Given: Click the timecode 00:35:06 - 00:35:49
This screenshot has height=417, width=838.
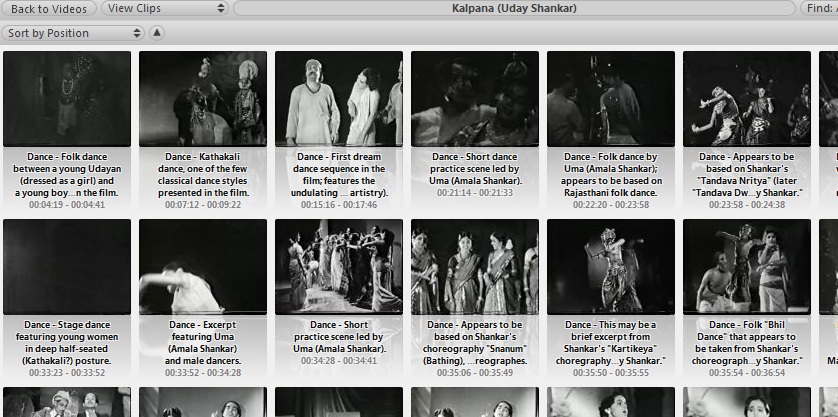Looking at the screenshot, I should point(475,373).
